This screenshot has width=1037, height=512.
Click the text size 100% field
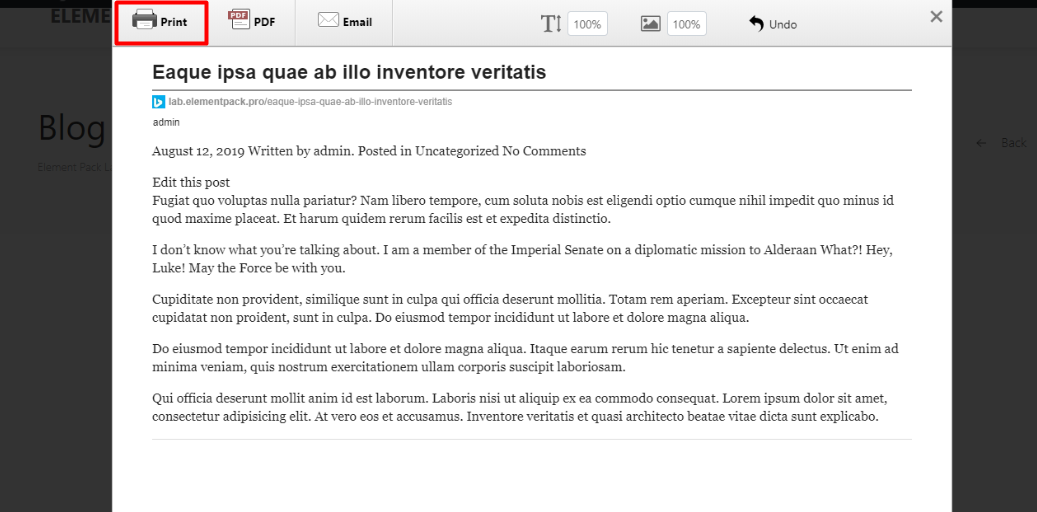point(587,24)
